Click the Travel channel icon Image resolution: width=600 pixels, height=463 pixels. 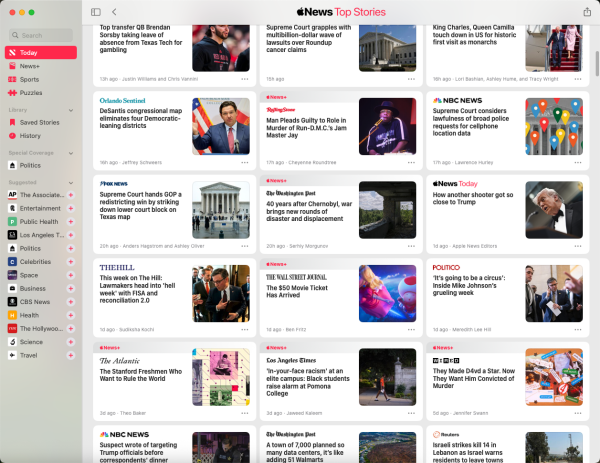point(12,355)
